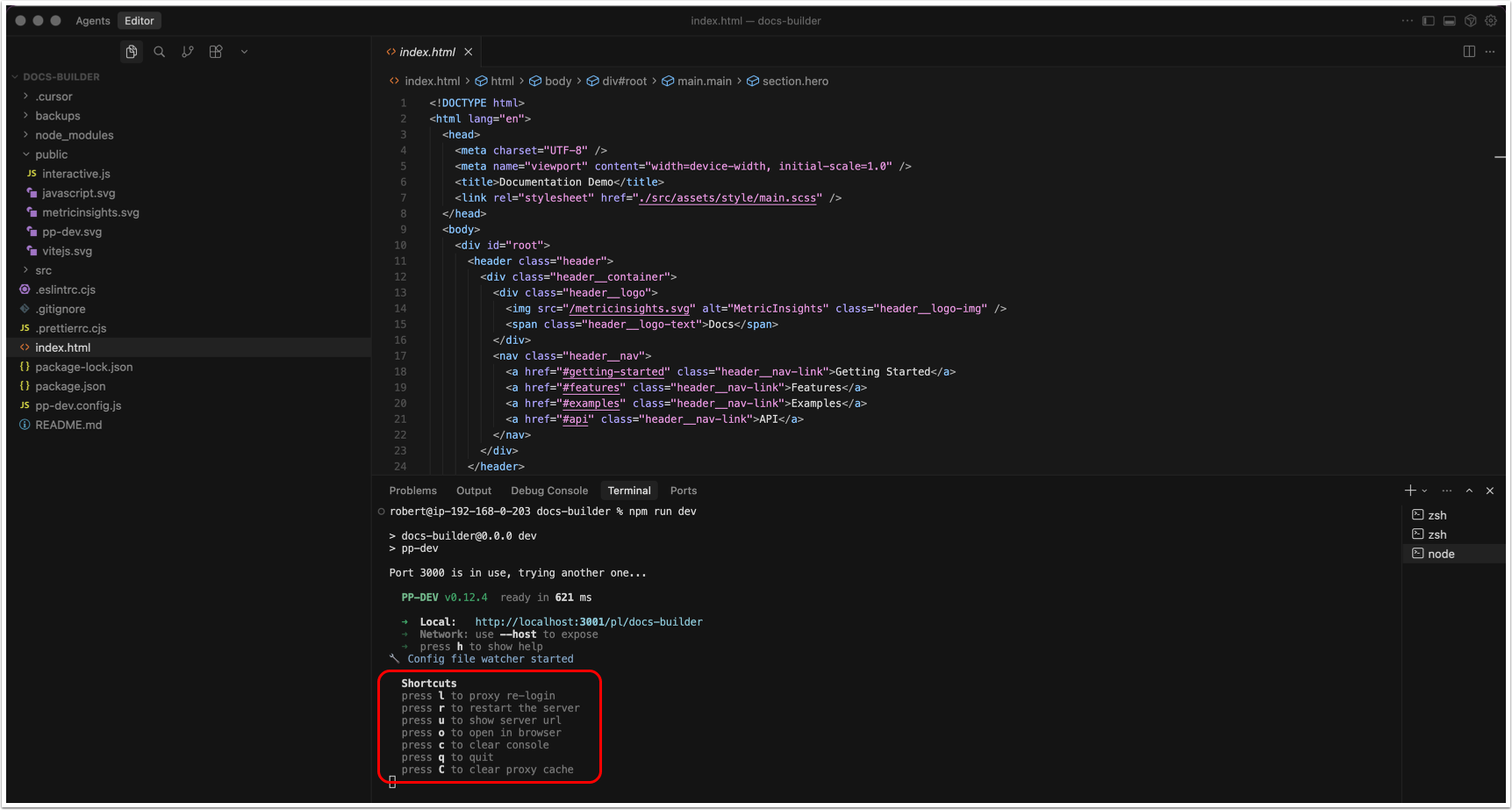Click the new terminal plus icon

point(1410,491)
